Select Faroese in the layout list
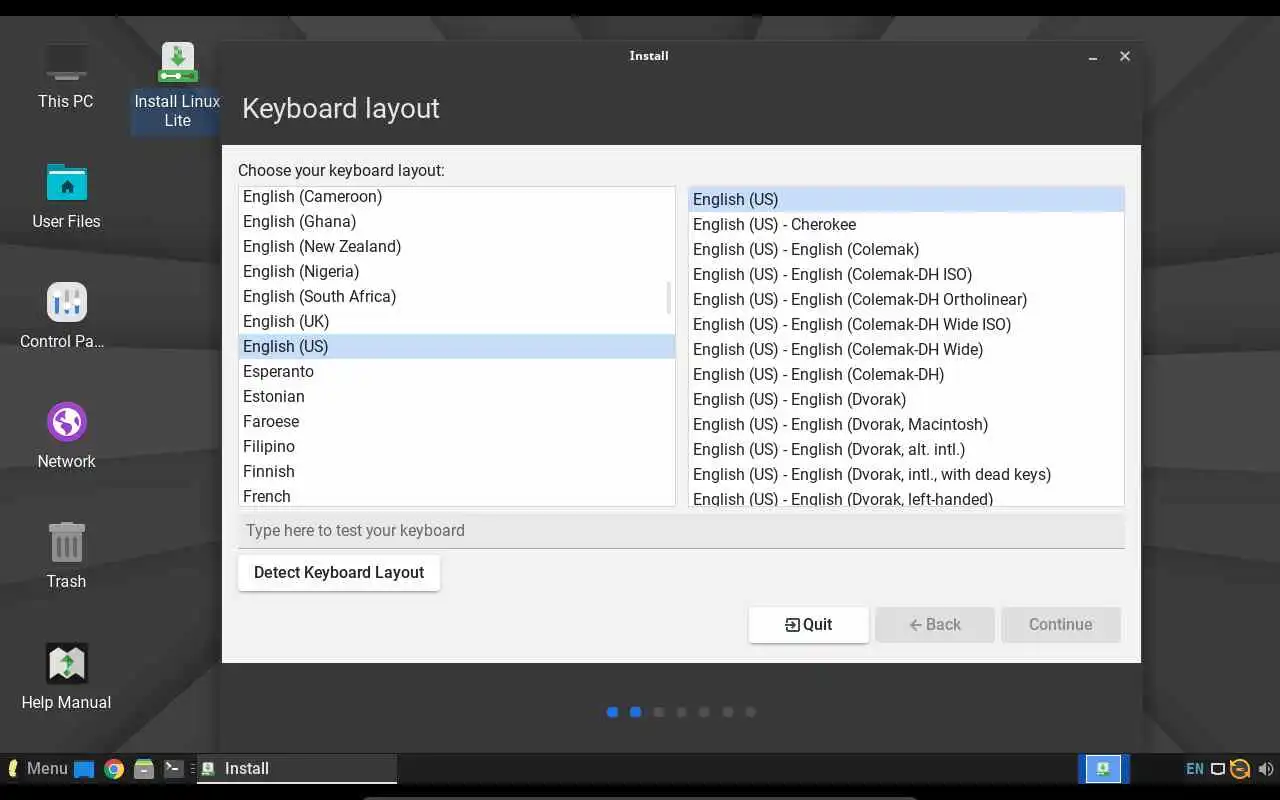Viewport: 1280px width, 800px height. pos(457,421)
